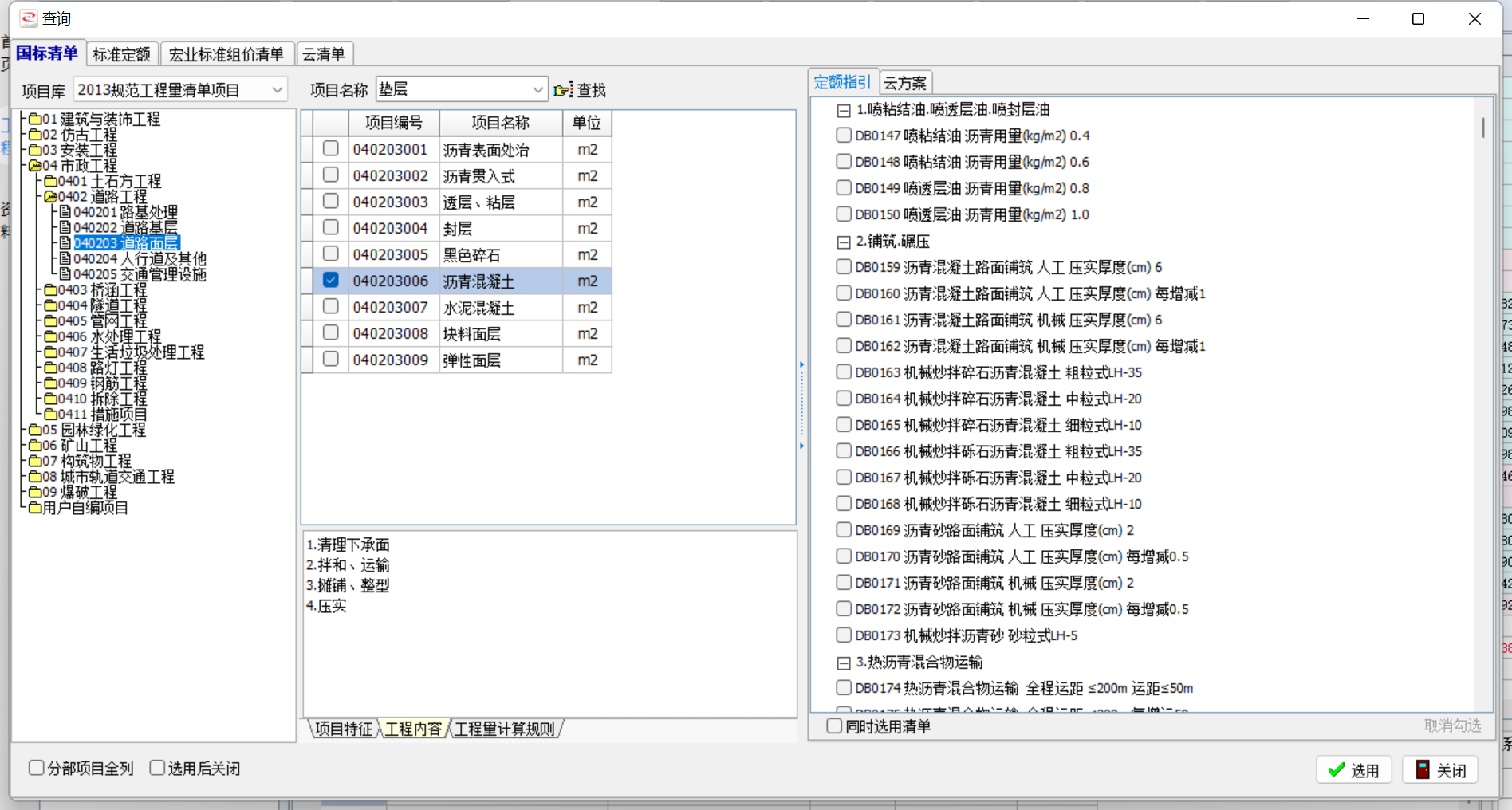
Task: Click the app logo icon in title bar
Action: click(29, 18)
